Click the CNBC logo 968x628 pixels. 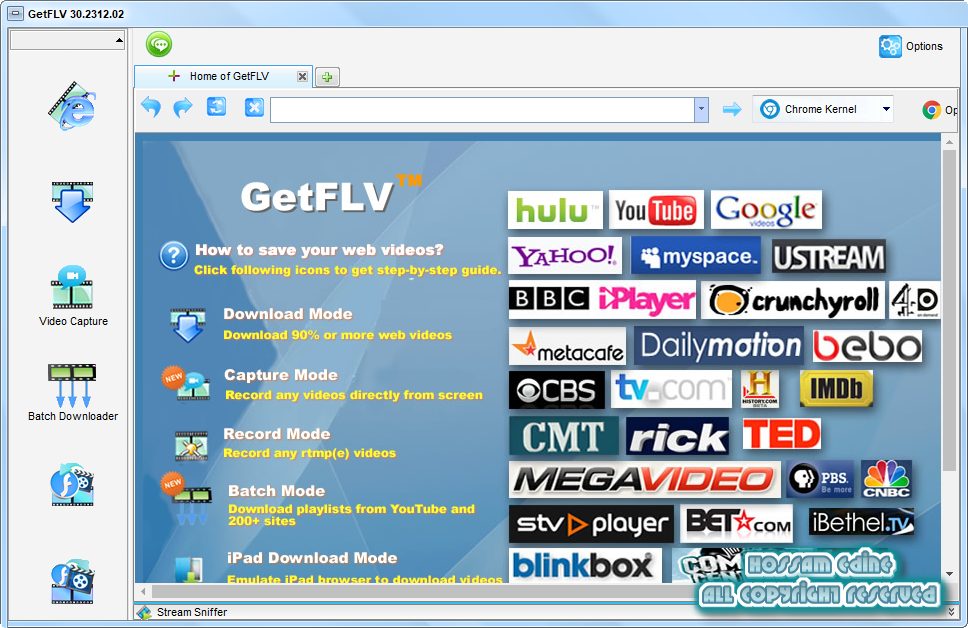(887, 479)
